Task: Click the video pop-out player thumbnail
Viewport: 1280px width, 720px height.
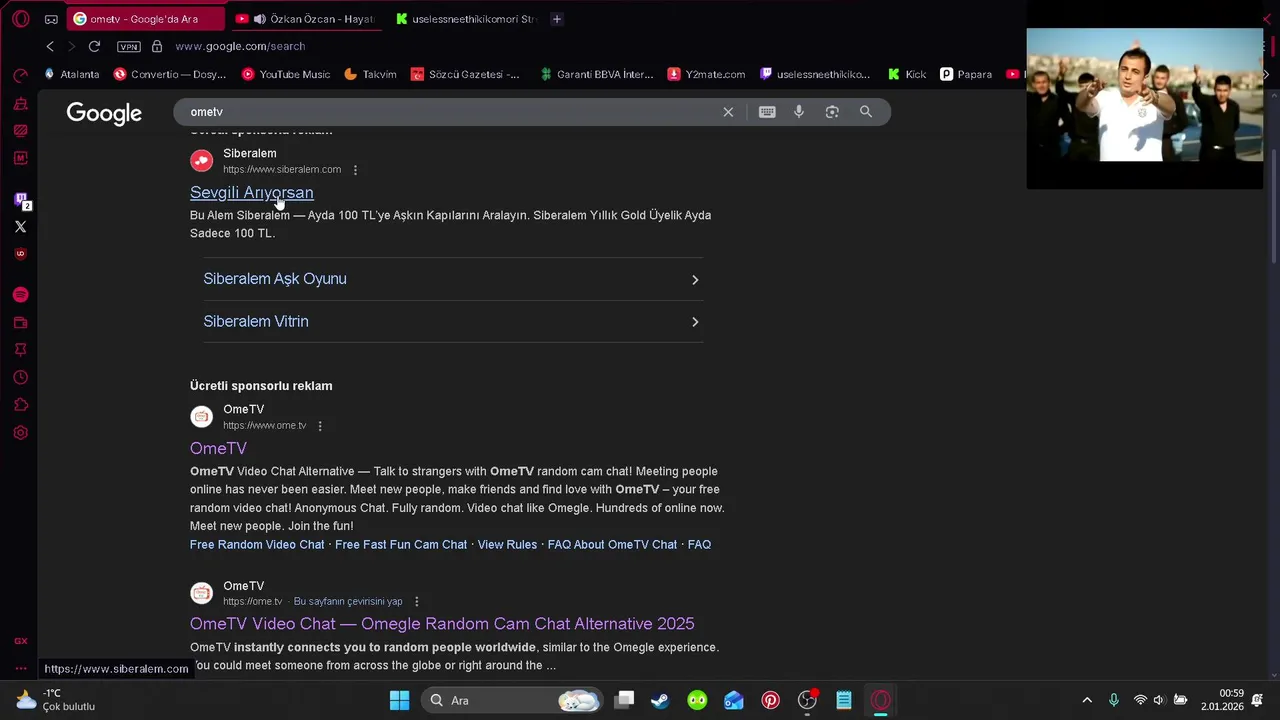Action: point(1145,95)
